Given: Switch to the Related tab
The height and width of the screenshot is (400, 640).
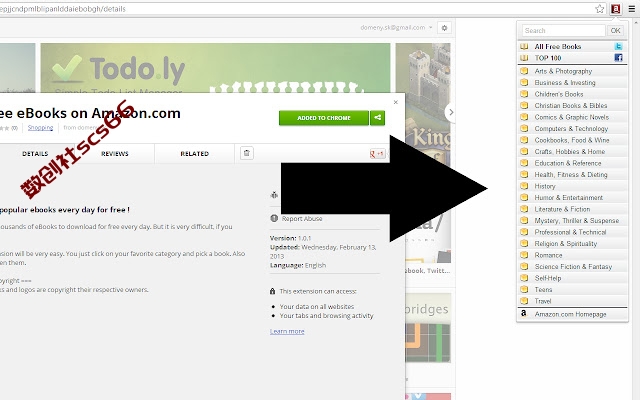Looking at the screenshot, I should [195, 153].
